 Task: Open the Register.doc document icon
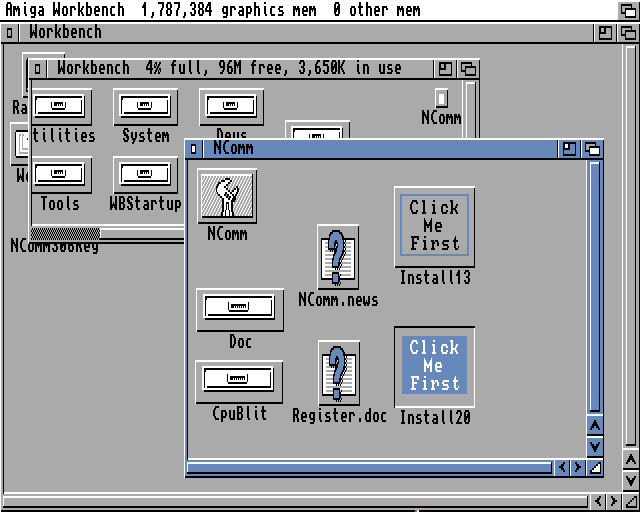[x=339, y=373]
